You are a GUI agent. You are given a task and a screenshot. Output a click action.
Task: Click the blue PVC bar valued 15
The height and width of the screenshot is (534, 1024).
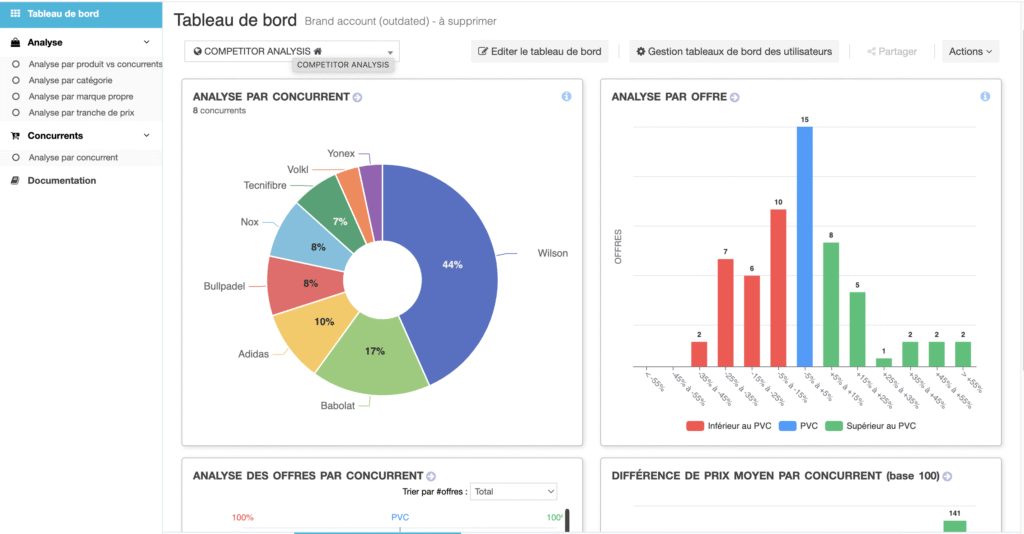click(x=805, y=246)
